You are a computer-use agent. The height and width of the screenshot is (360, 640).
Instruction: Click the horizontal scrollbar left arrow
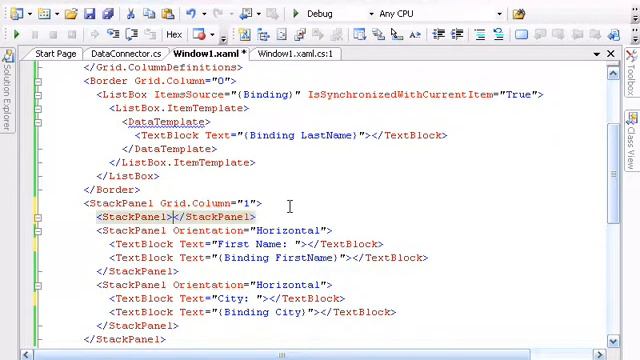point(27,354)
